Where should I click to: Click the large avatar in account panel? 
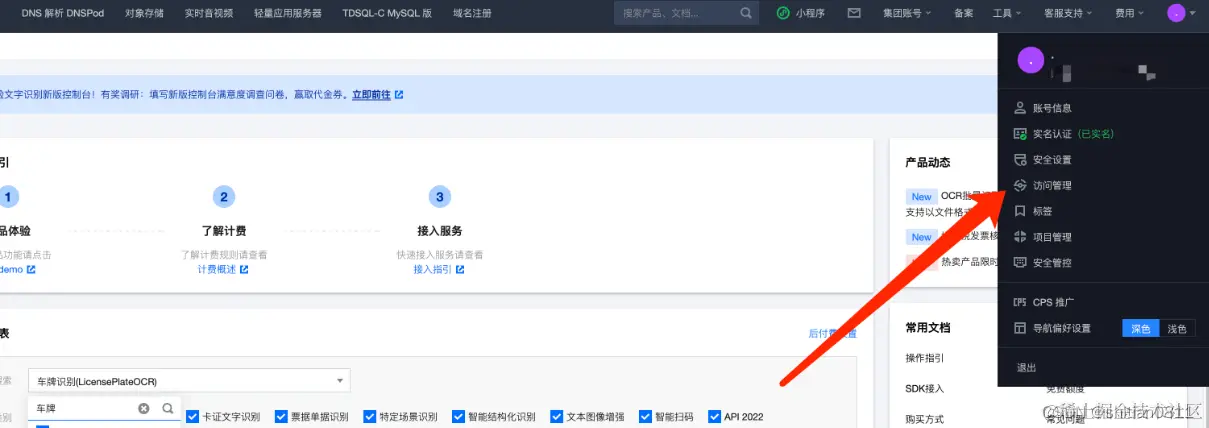point(1031,60)
